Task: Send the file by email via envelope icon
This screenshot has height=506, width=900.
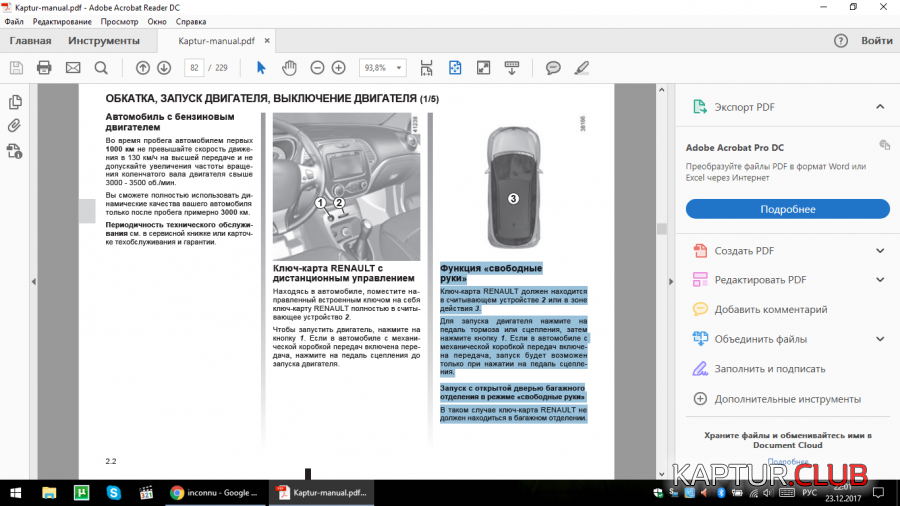Action: (x=72, y=68)
